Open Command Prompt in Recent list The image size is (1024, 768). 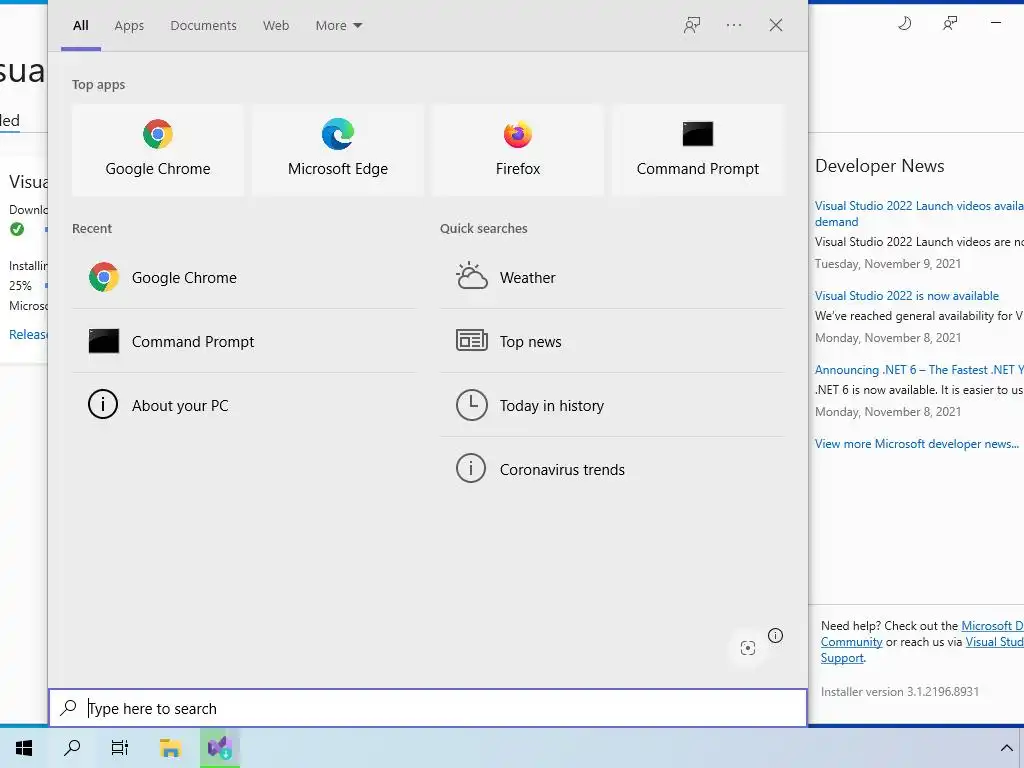pos(244,342)
